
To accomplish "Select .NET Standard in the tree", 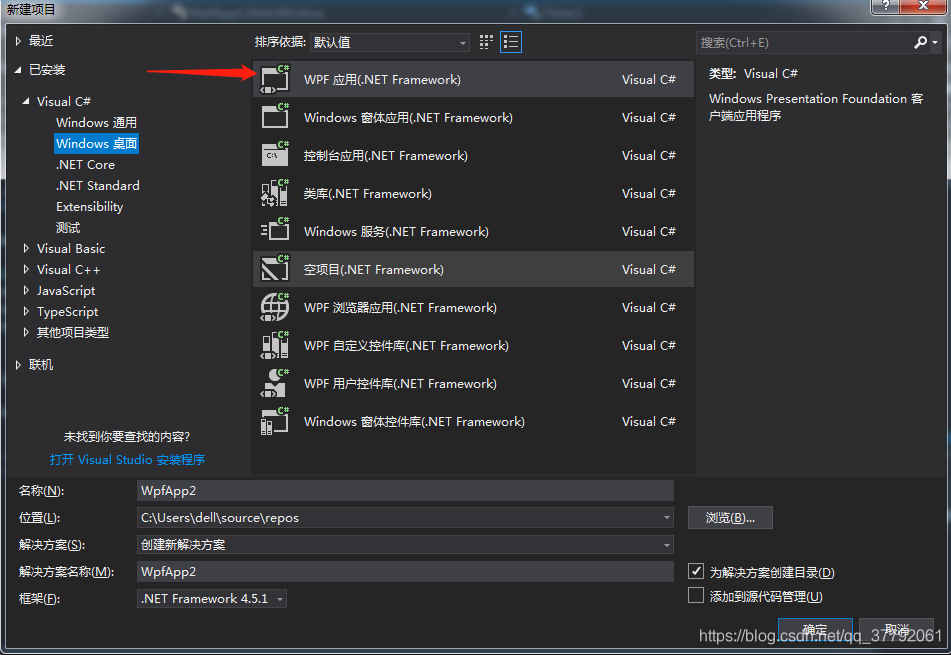I will [98, 186].
